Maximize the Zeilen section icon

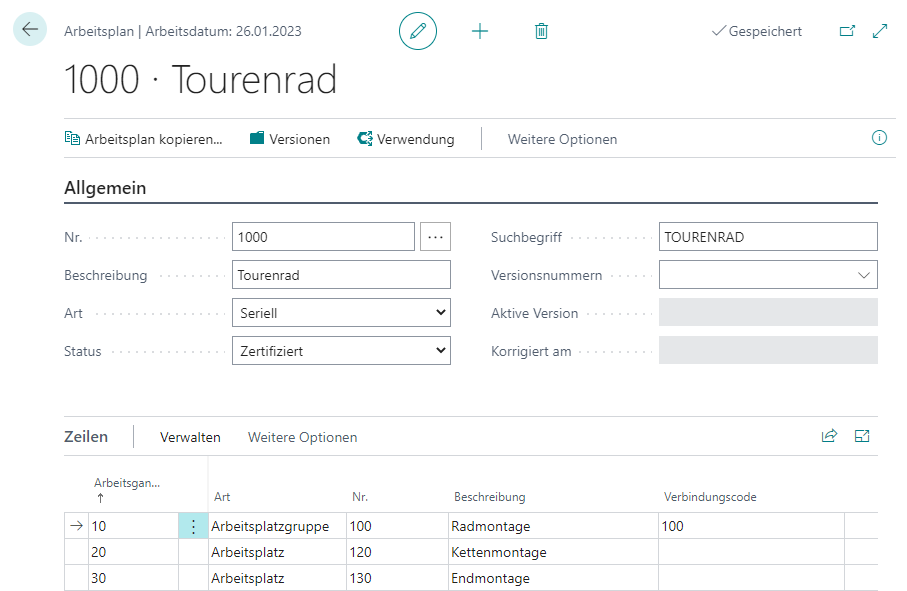pyautogui.click(x=862, y=436)
